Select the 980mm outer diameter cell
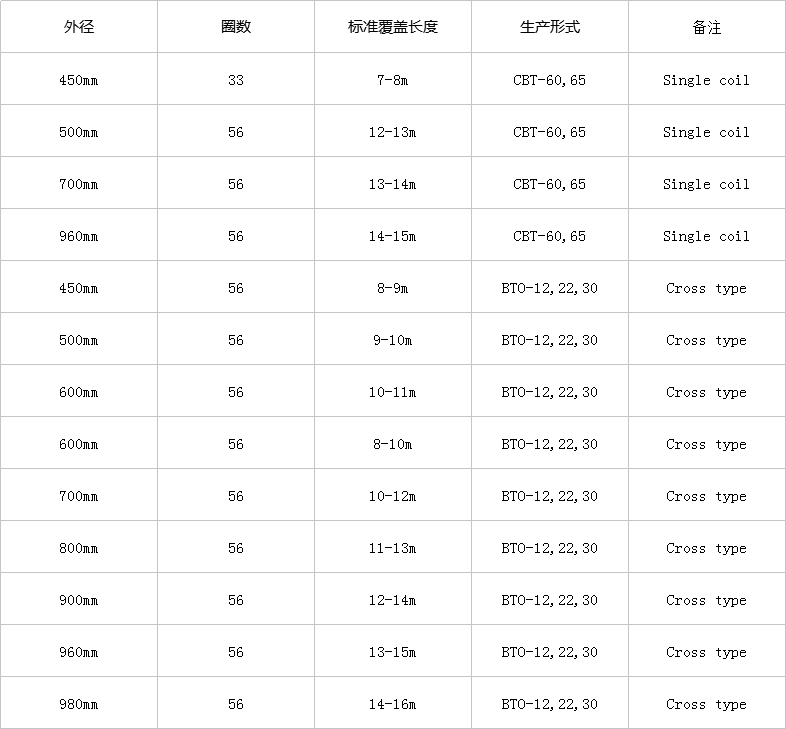The width and height of the screenshot is (786, 729). (78, 704)
